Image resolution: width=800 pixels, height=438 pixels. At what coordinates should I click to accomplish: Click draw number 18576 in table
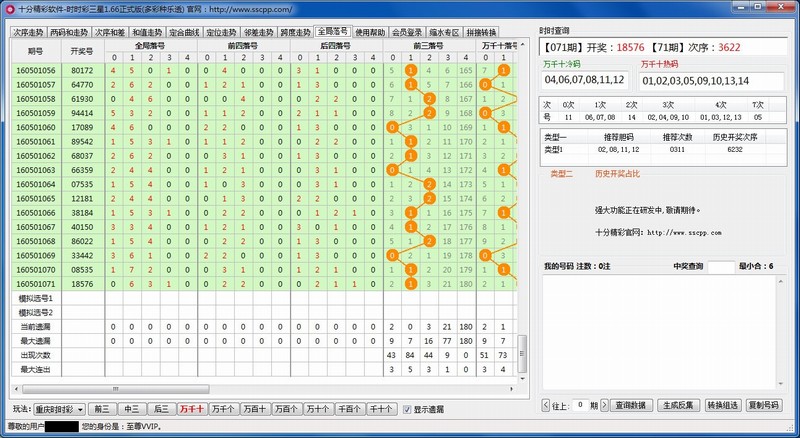point(83,284)
